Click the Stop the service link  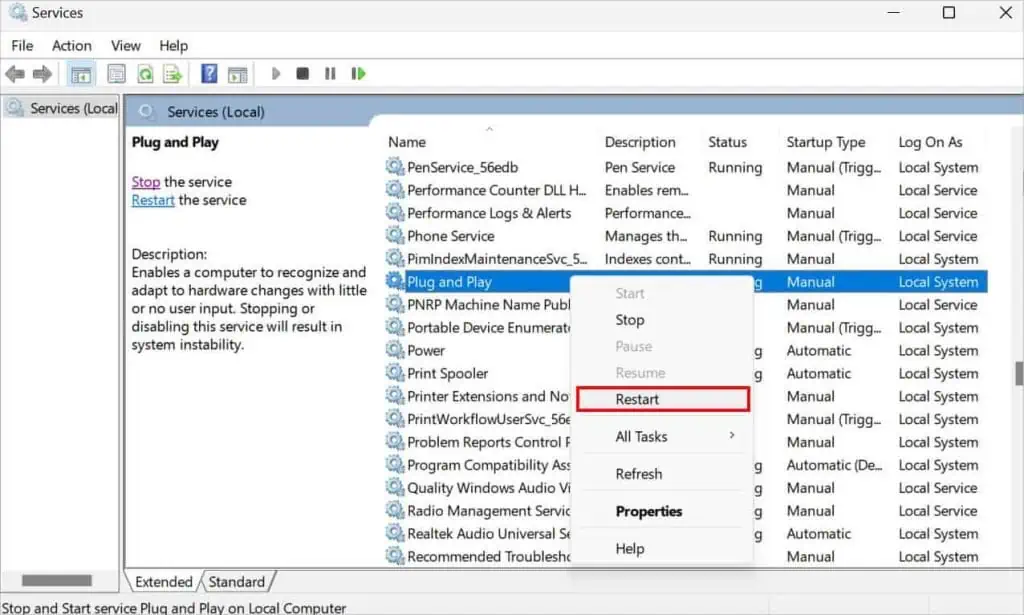point(146,182)
